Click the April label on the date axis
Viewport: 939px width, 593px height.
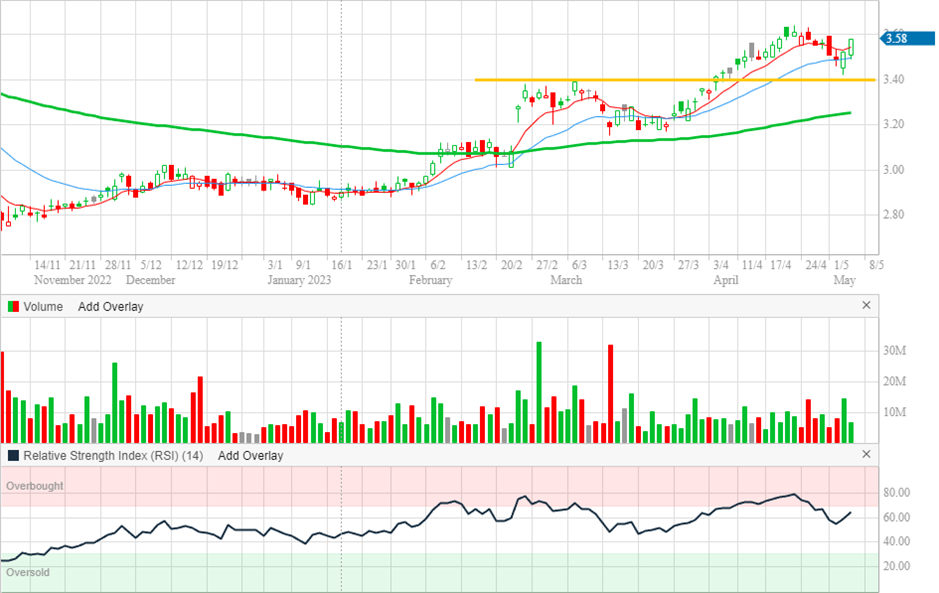(x=725, y=281)
